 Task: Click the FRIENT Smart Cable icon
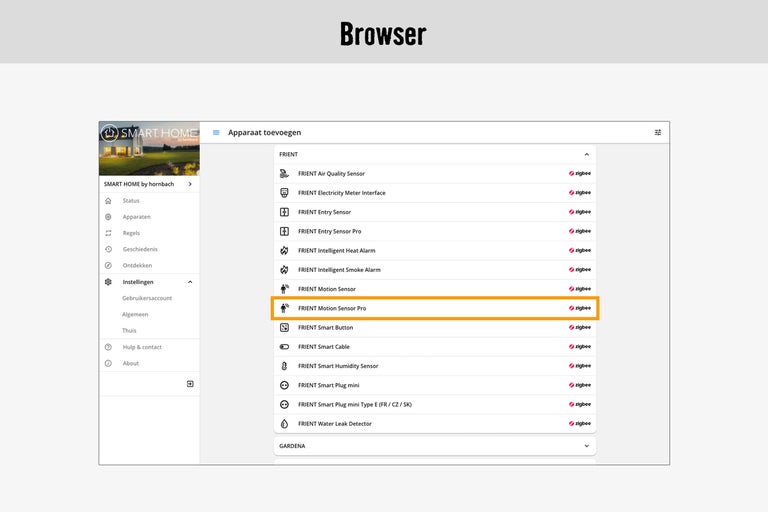284,347
